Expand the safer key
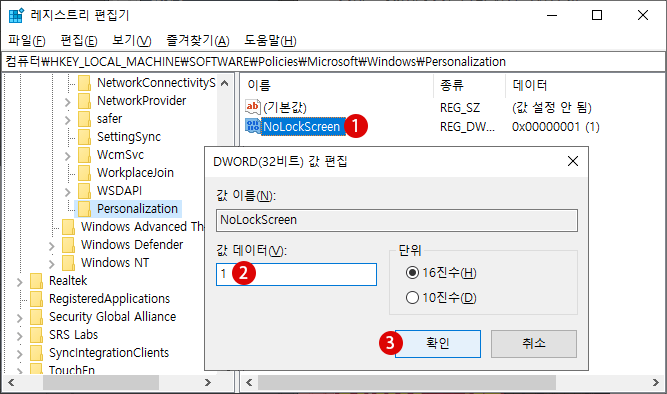This screenshot has width=667, height=394. click(67, 120)
